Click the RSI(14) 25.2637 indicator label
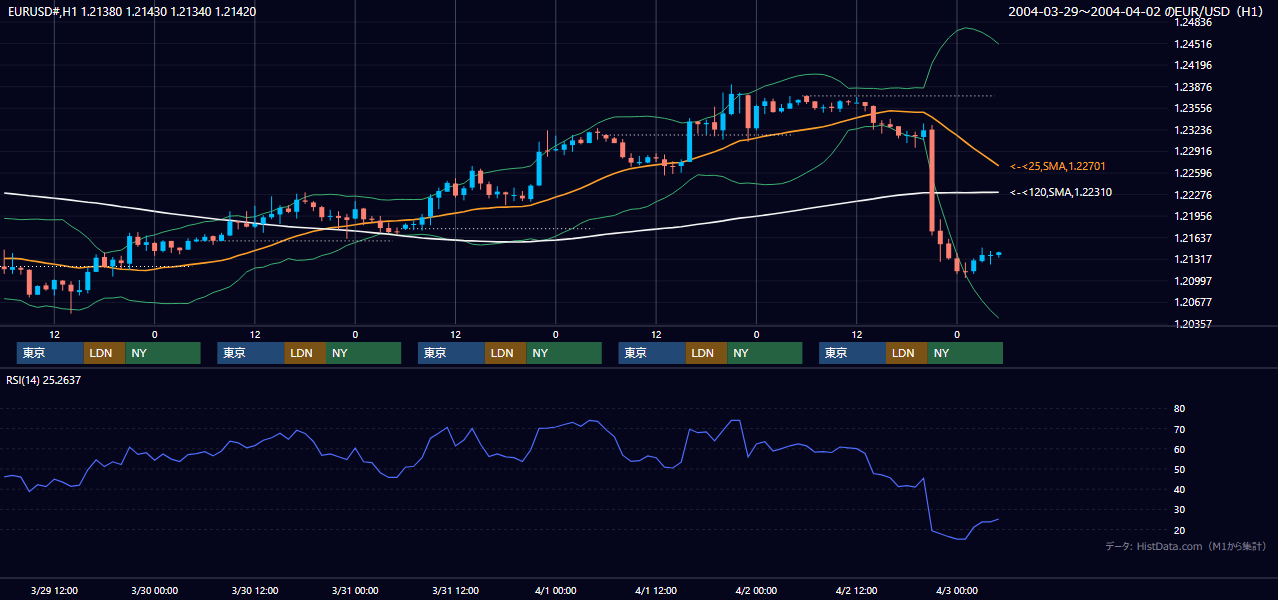This screenshot has width=1278, height=600. [x=43, y=380]
